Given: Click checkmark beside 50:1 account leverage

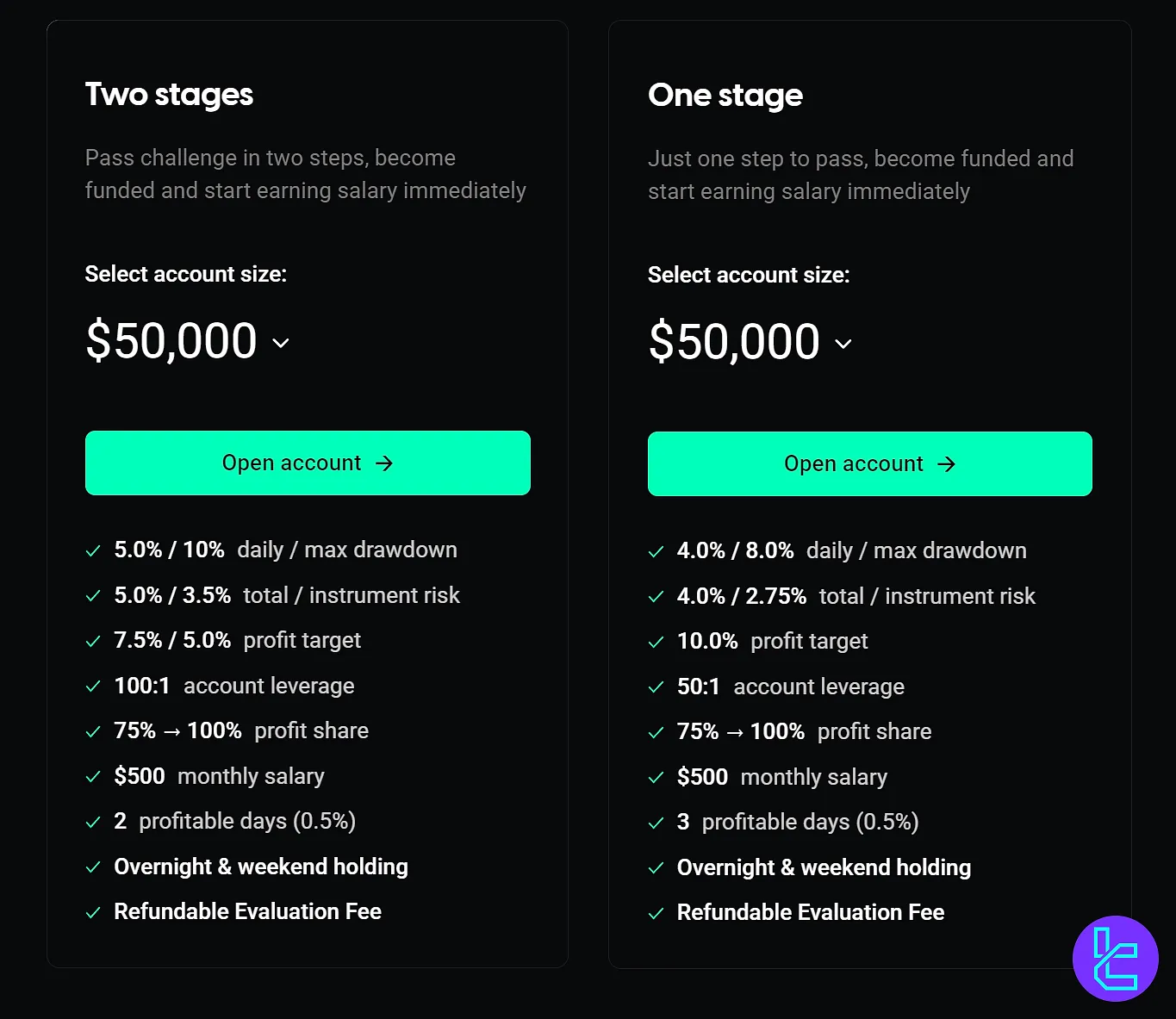Looking at the screenshot, I should 656,687.
